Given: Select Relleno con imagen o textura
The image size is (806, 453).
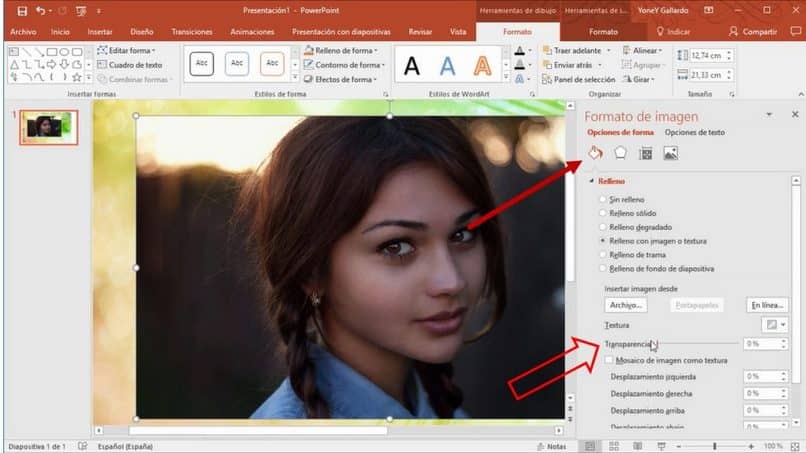Looking at the screenshot, I should click(653, 241).
